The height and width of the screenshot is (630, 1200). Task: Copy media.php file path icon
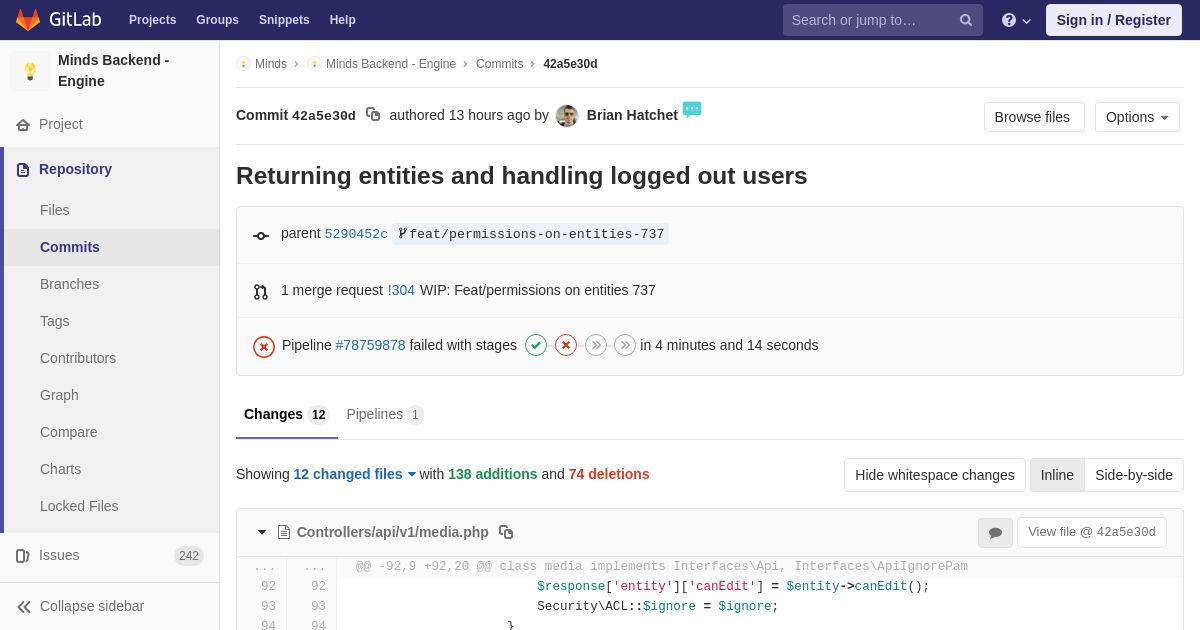coord(506,532)
